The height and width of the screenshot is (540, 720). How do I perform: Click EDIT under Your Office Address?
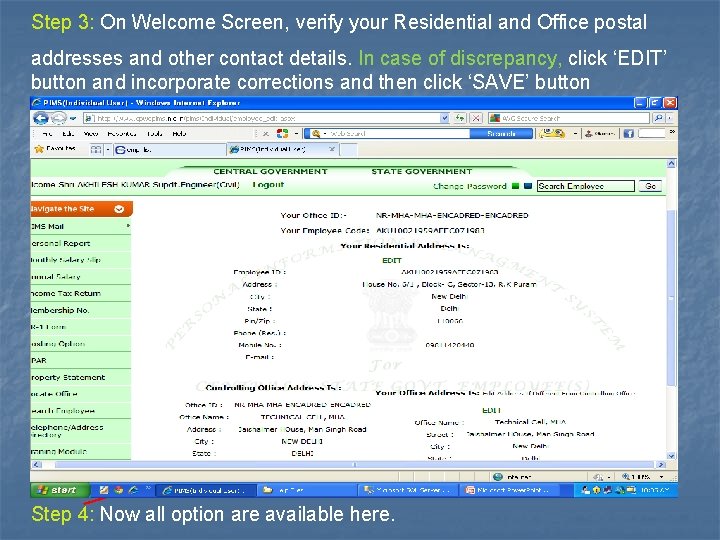pos(491,410)
